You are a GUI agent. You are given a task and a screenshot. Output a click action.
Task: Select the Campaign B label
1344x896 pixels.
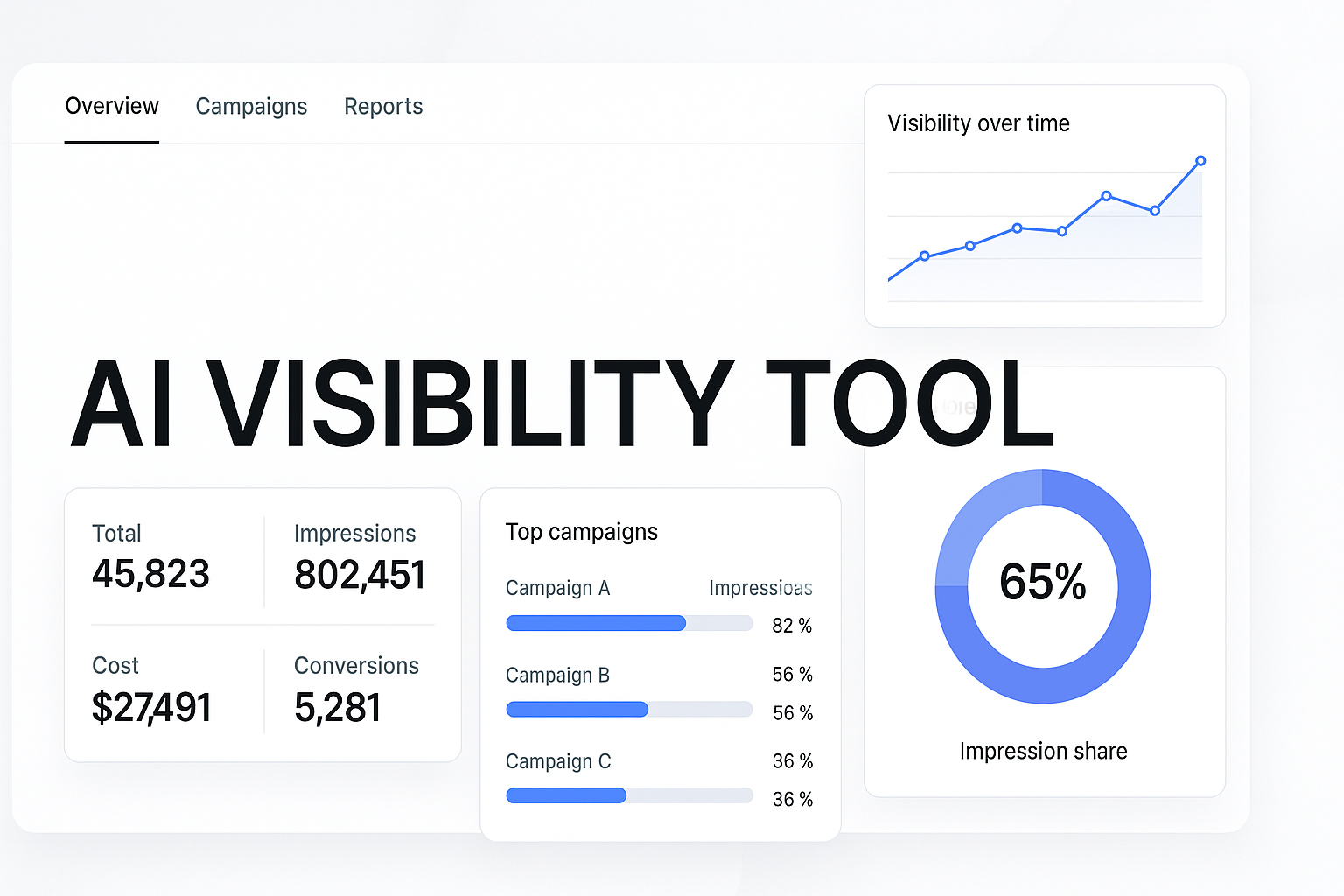(557, 675)
